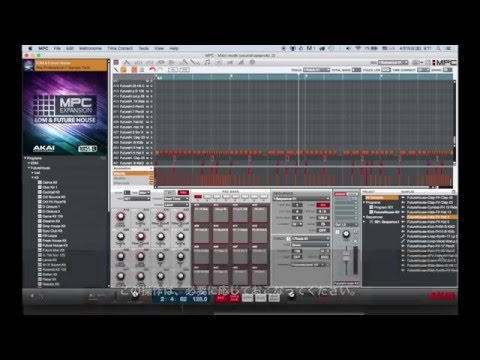This screenshot has width=480, height=360.
Task: Click the OVER DUB transport button
Action: [234, 298]
